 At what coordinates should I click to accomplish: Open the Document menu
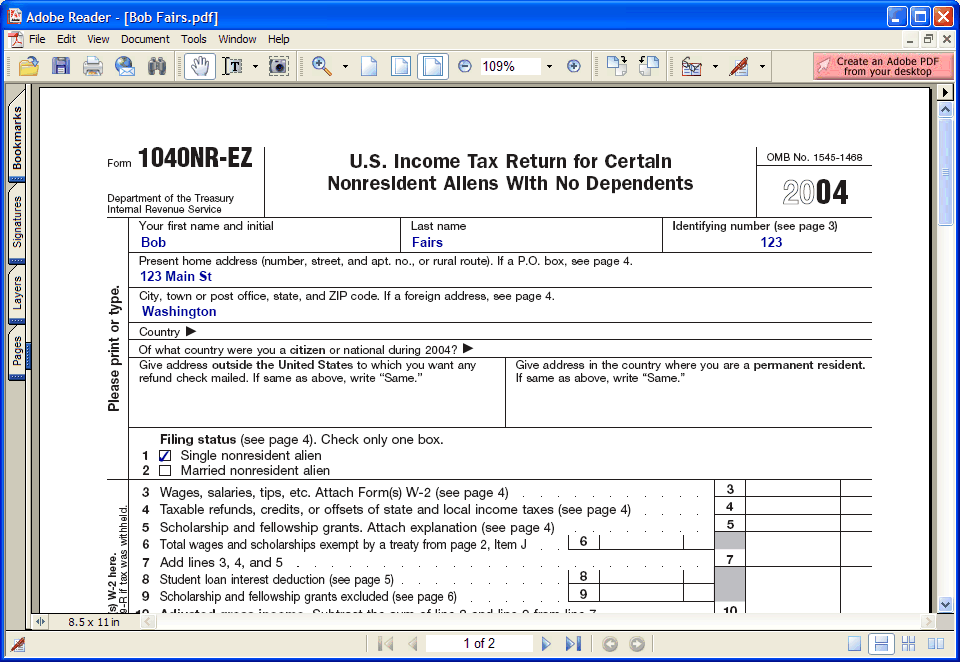[x=145, y=39]
